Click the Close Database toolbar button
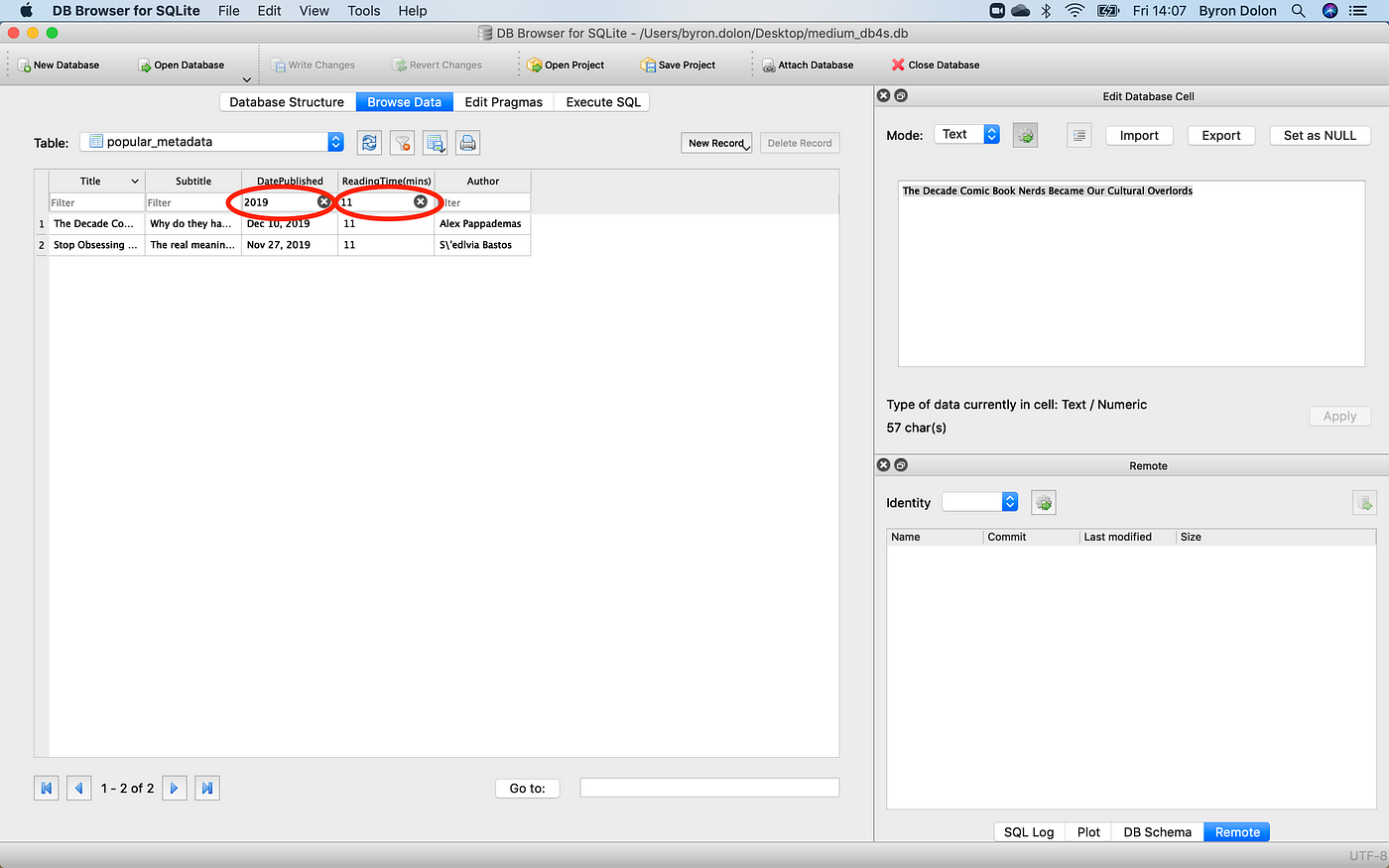Viewport: 1389px width, 868px height. coord(936,65)
